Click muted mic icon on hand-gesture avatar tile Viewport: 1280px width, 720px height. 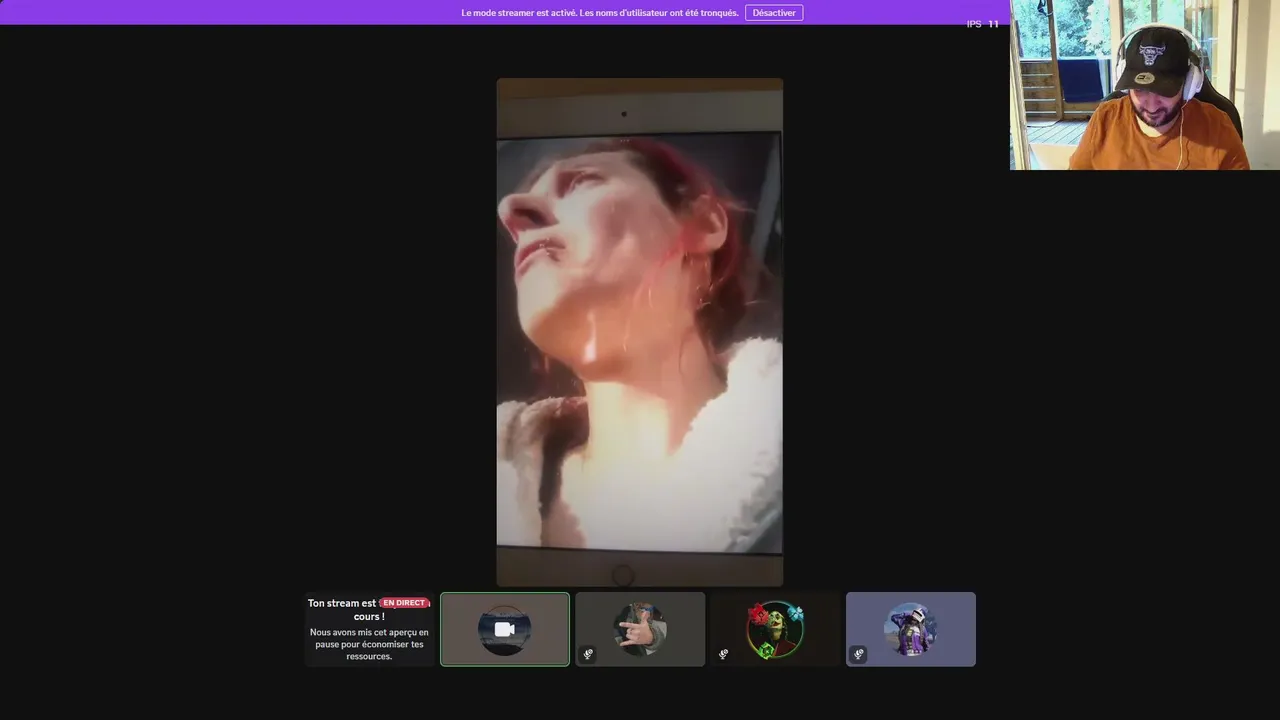(588, 654)
